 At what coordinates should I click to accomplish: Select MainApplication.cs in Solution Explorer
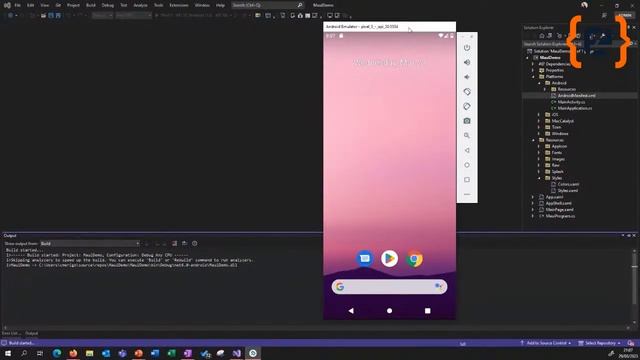575,108
